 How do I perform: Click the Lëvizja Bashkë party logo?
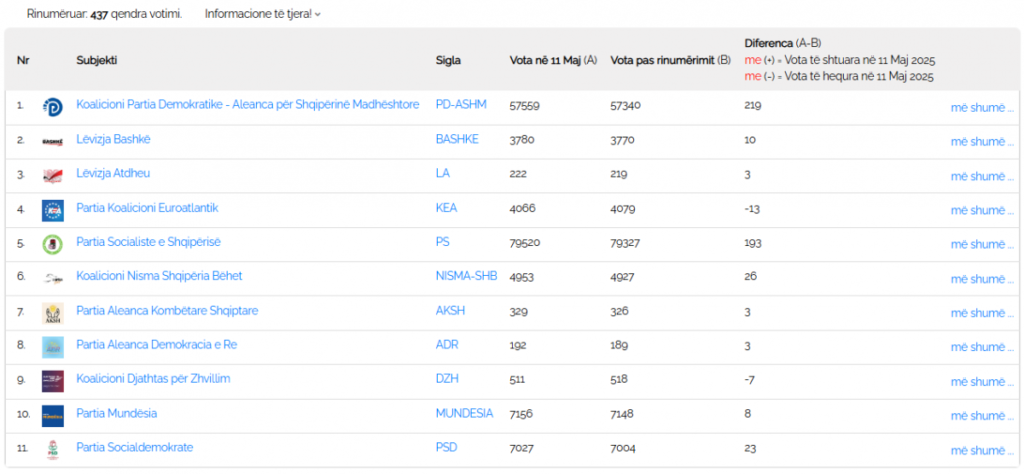52,141
